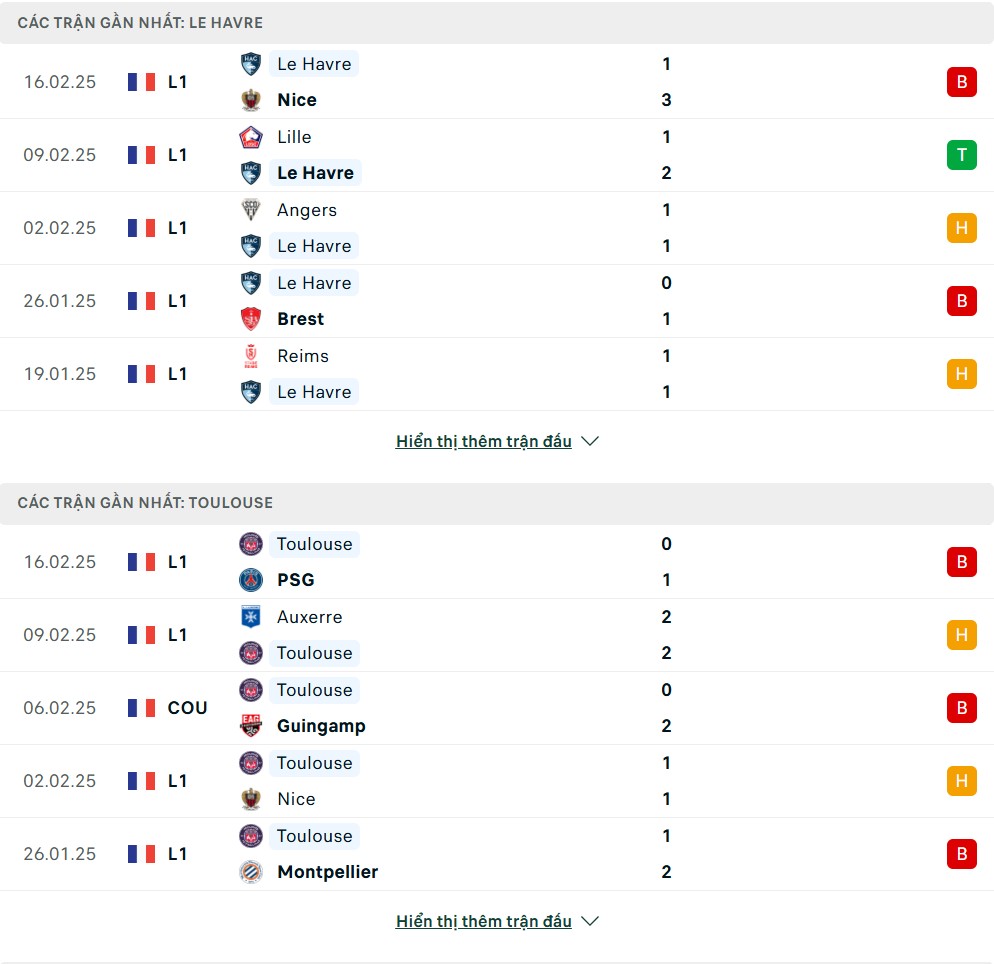
Task: Open 'Hiển thị thêm trận đấu' under Toulouse
Action: tap(484, 921)
